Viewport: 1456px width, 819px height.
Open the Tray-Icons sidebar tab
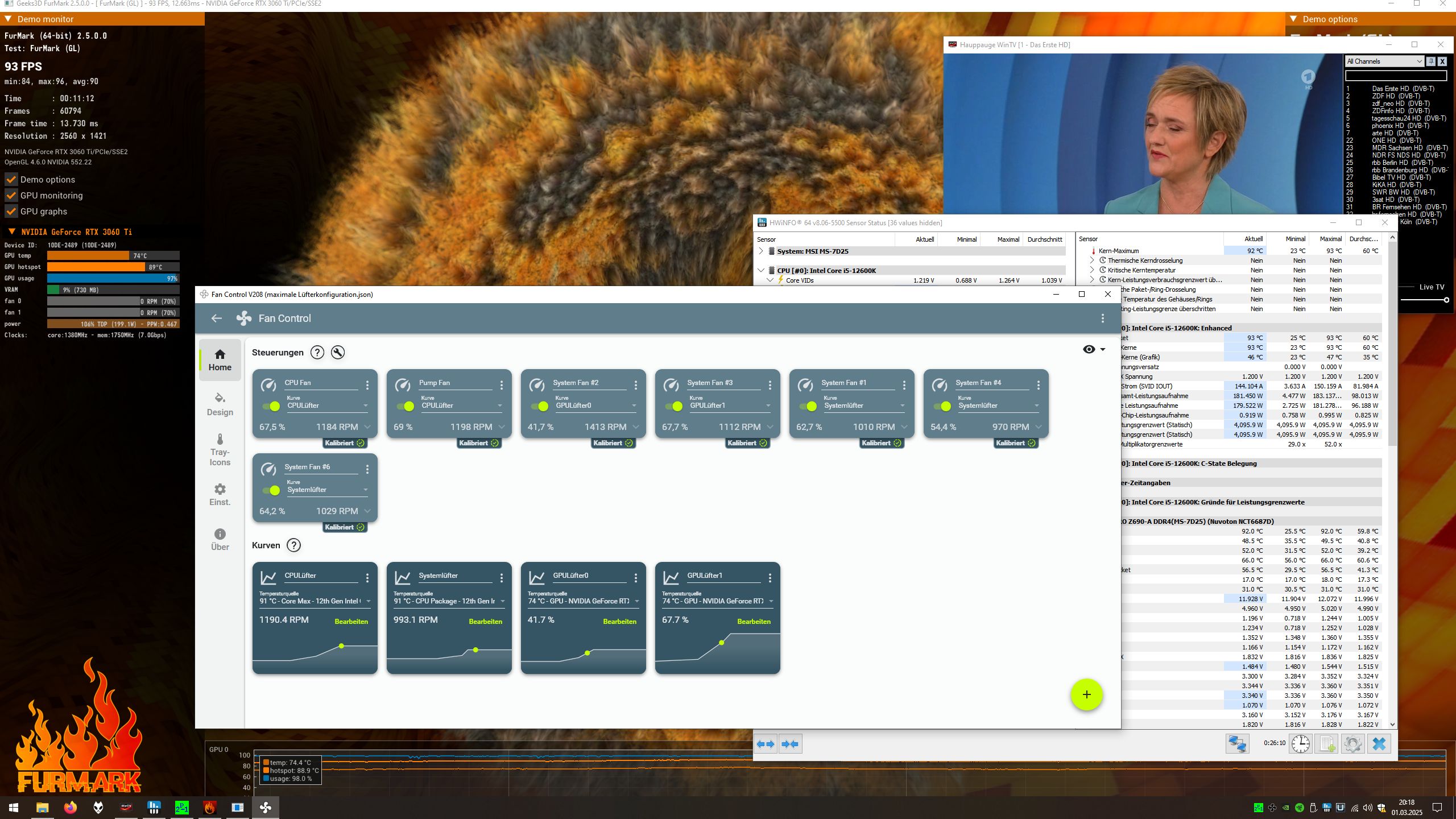click(220, 449)
